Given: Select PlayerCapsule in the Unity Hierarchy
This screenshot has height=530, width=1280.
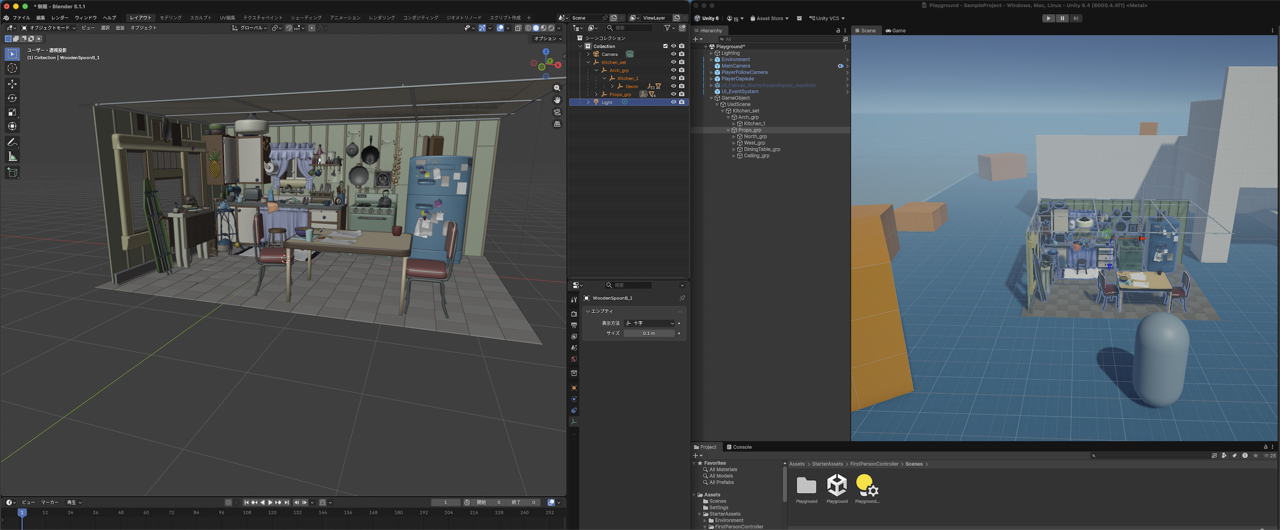Looking at the screenshot, I should click(x=738, y=79).
